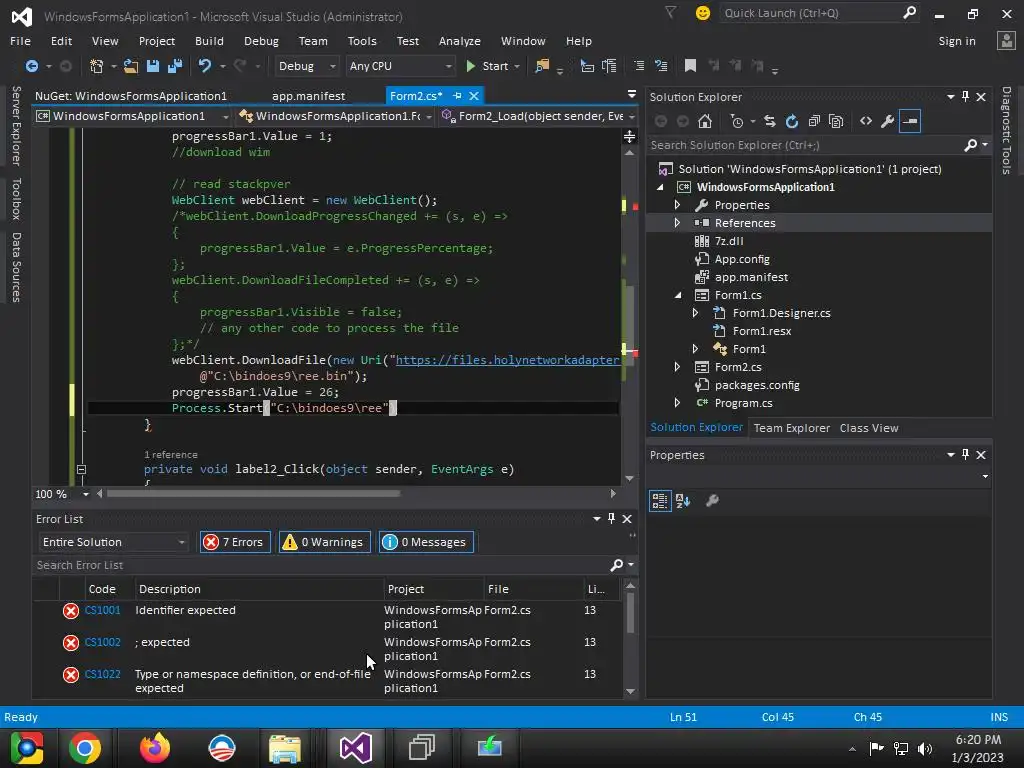Click the New Project toolbar icon
This screenshot has width=1024, height=768.
(x=97, y=66)
